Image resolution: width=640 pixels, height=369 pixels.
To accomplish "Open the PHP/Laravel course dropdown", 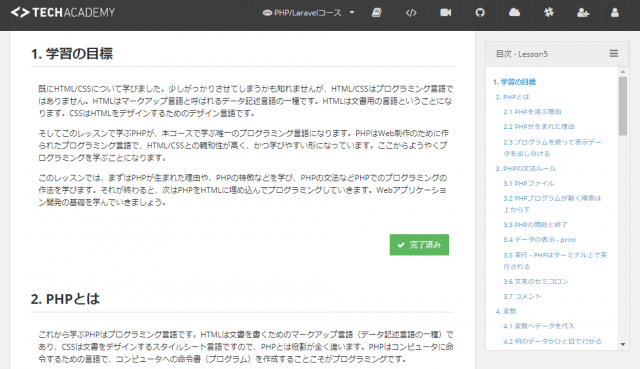I will coord(308,13).
